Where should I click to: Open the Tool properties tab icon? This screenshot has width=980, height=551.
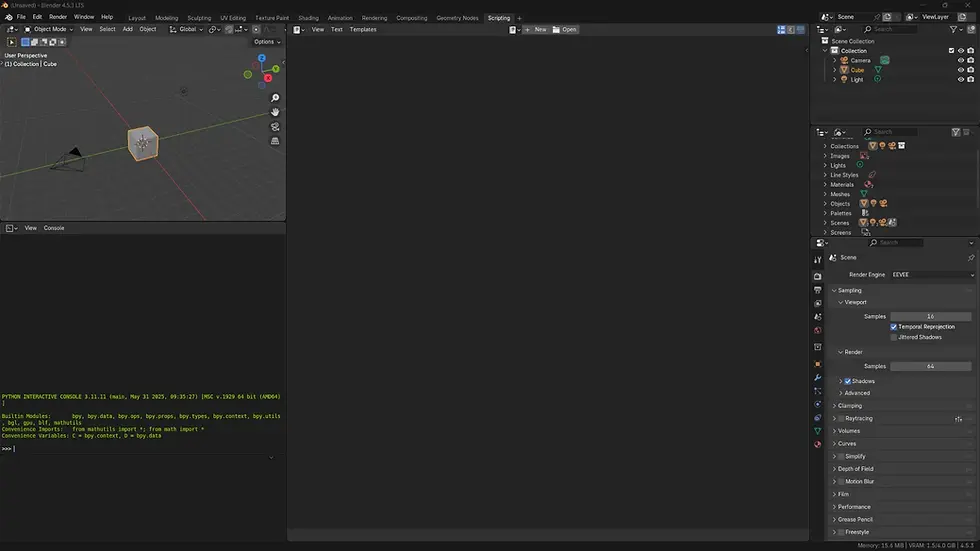[x=818, y=260]
